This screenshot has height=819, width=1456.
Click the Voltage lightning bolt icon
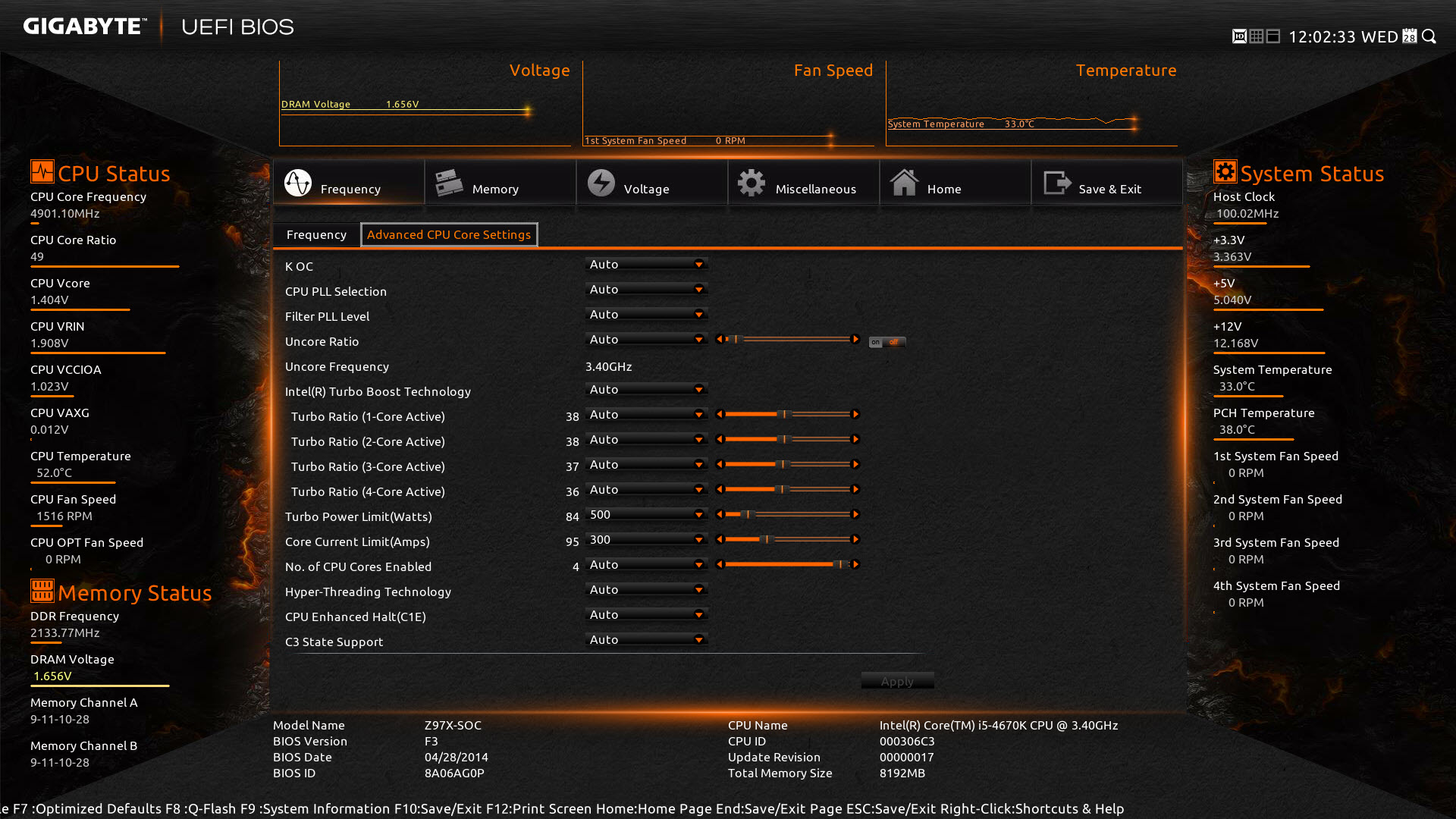[x=601, y=183]
